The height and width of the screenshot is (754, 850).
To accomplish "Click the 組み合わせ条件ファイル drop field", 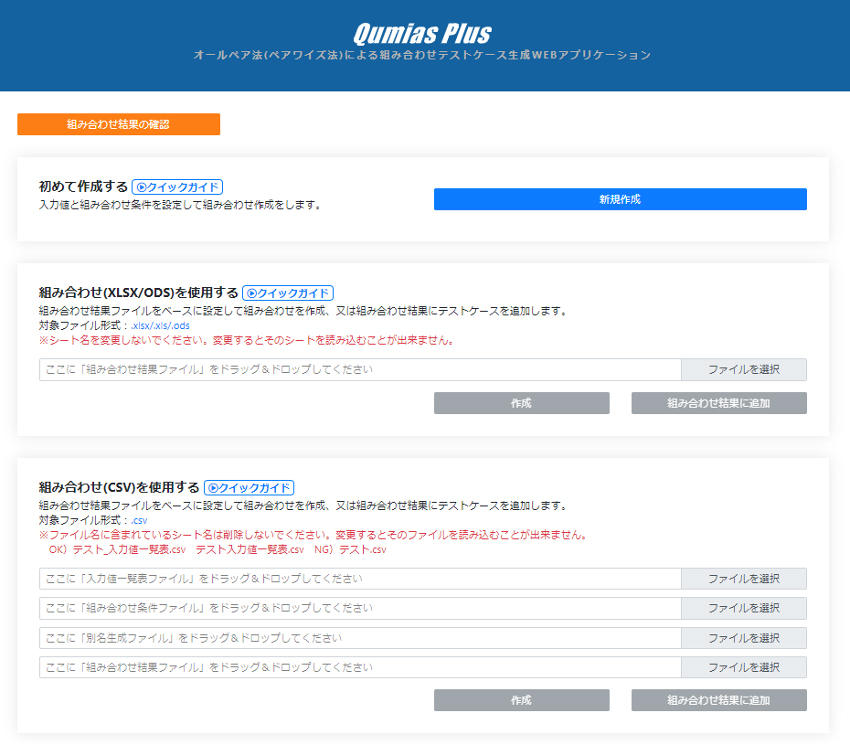I will click(360, 608).
